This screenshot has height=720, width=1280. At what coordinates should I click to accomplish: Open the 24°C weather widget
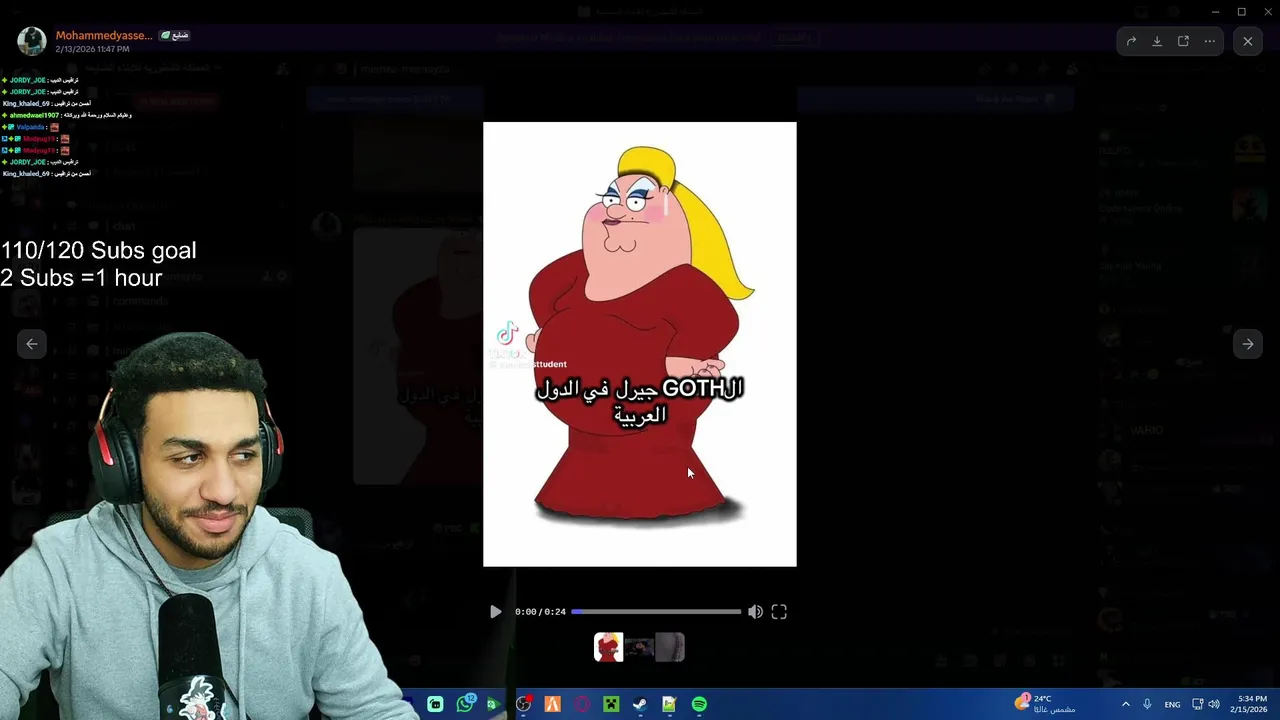point(1045,704)
